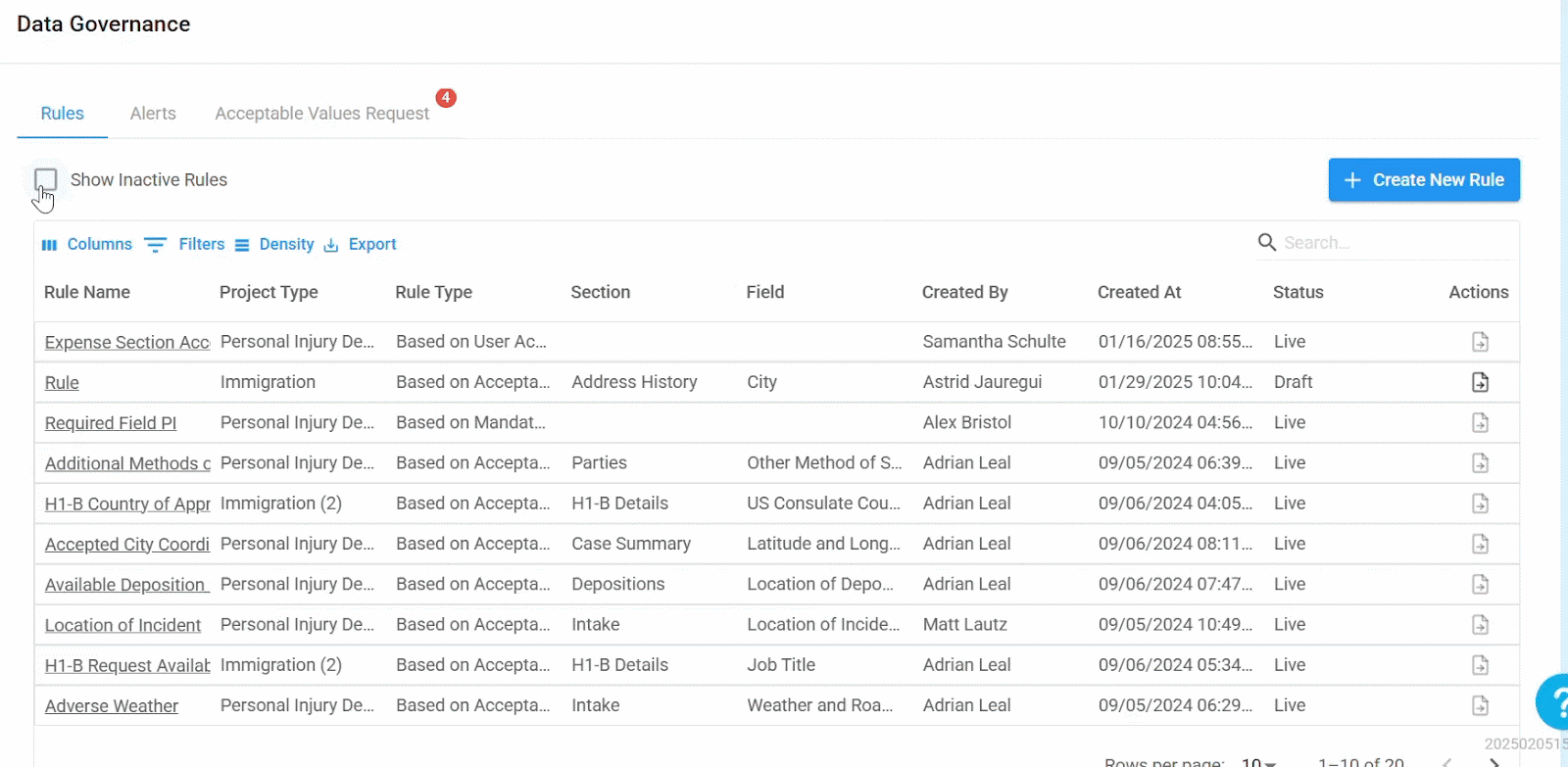
Task: Click the red 4 notification badge
Action: point(446,97)
